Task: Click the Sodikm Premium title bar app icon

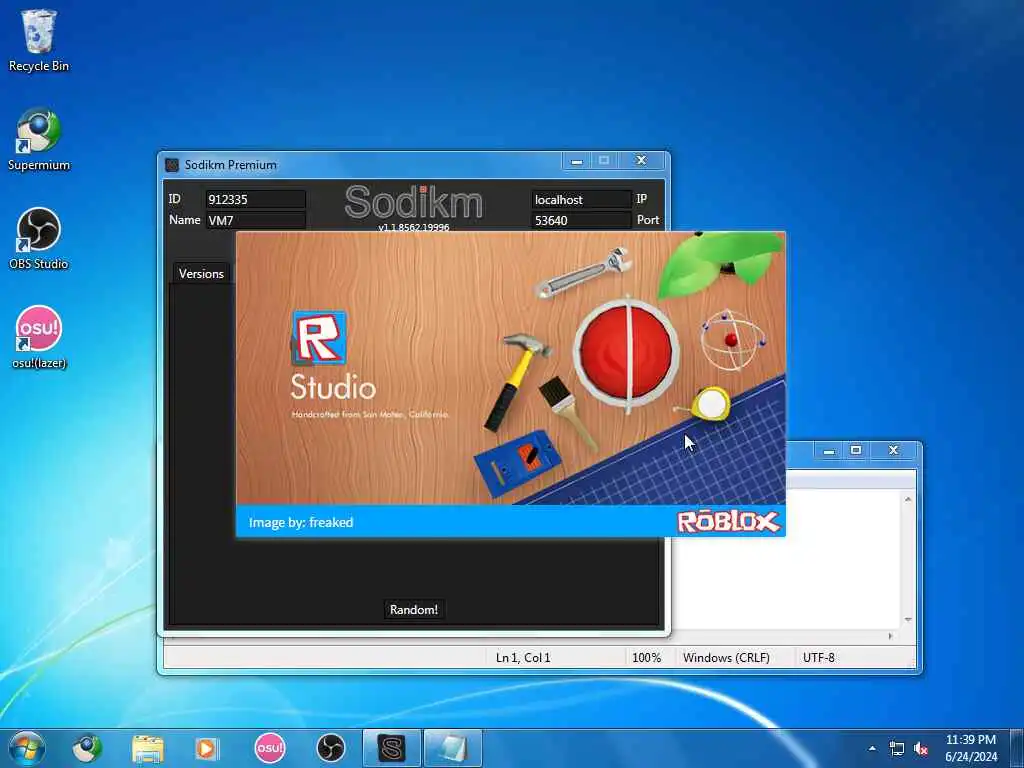Action: pyautogui.click(x=172, y=165)
